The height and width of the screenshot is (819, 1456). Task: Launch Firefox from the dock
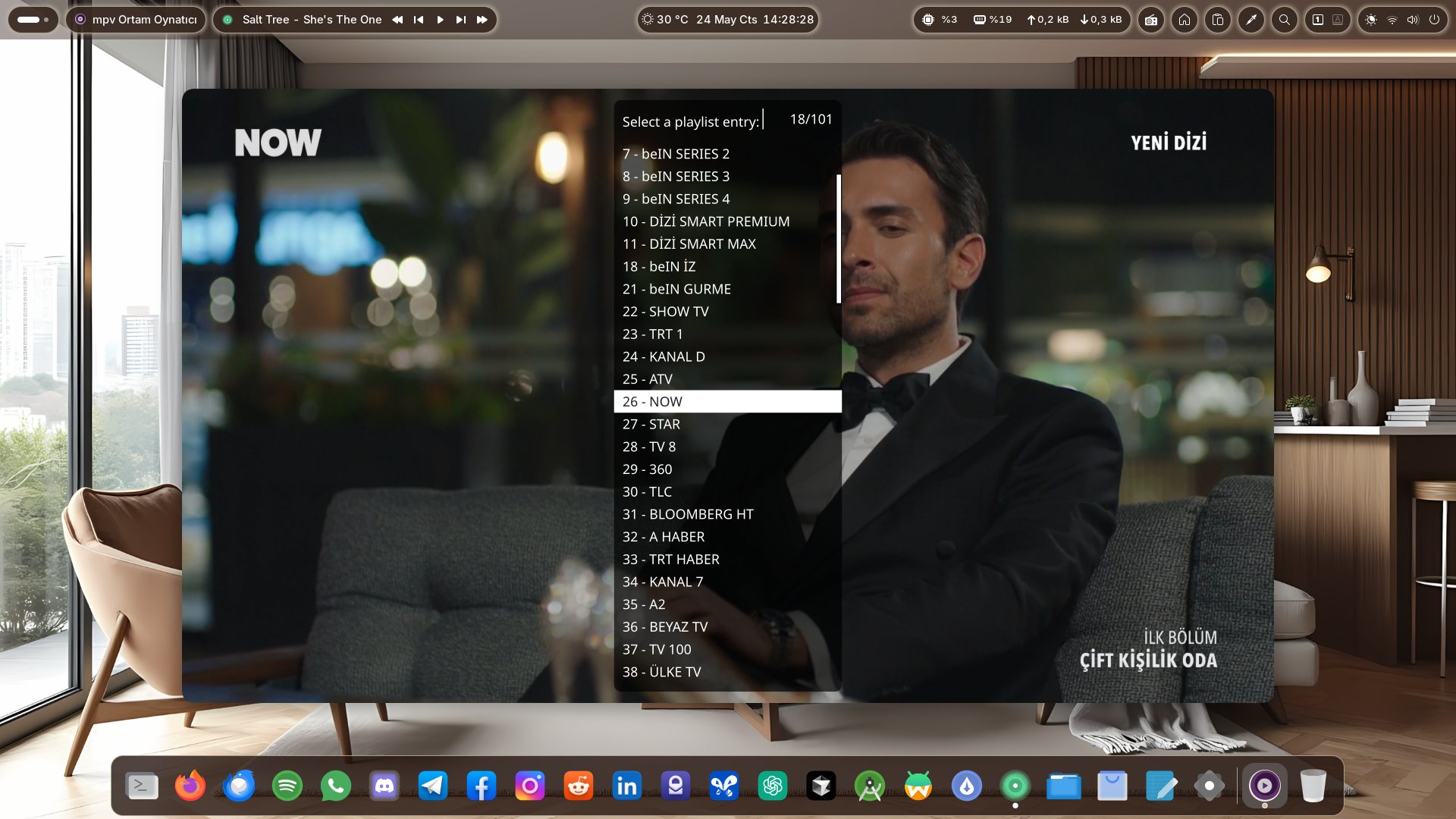pyautogui.click(x=190, y=786)
